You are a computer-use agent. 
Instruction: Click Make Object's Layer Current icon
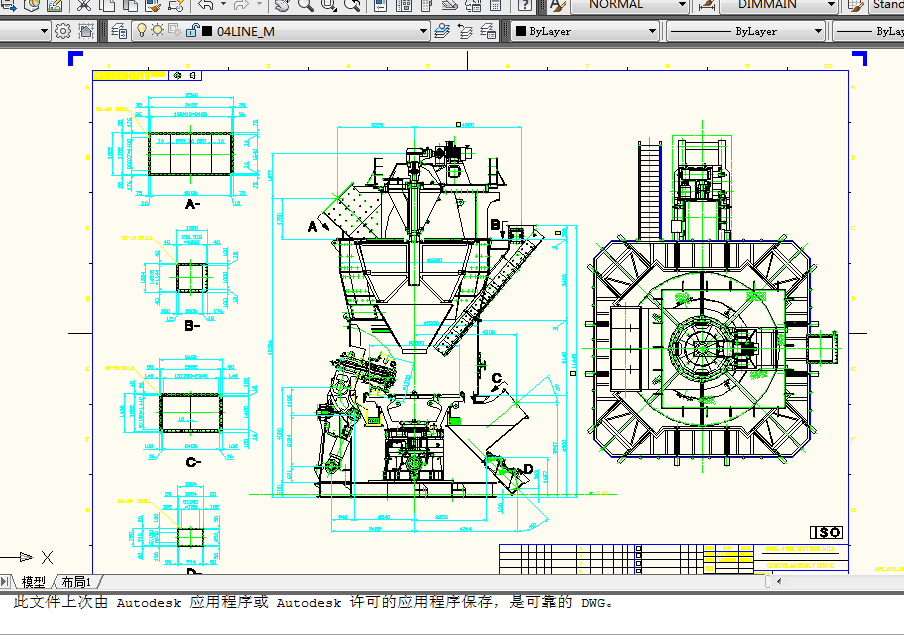(442, 31)
